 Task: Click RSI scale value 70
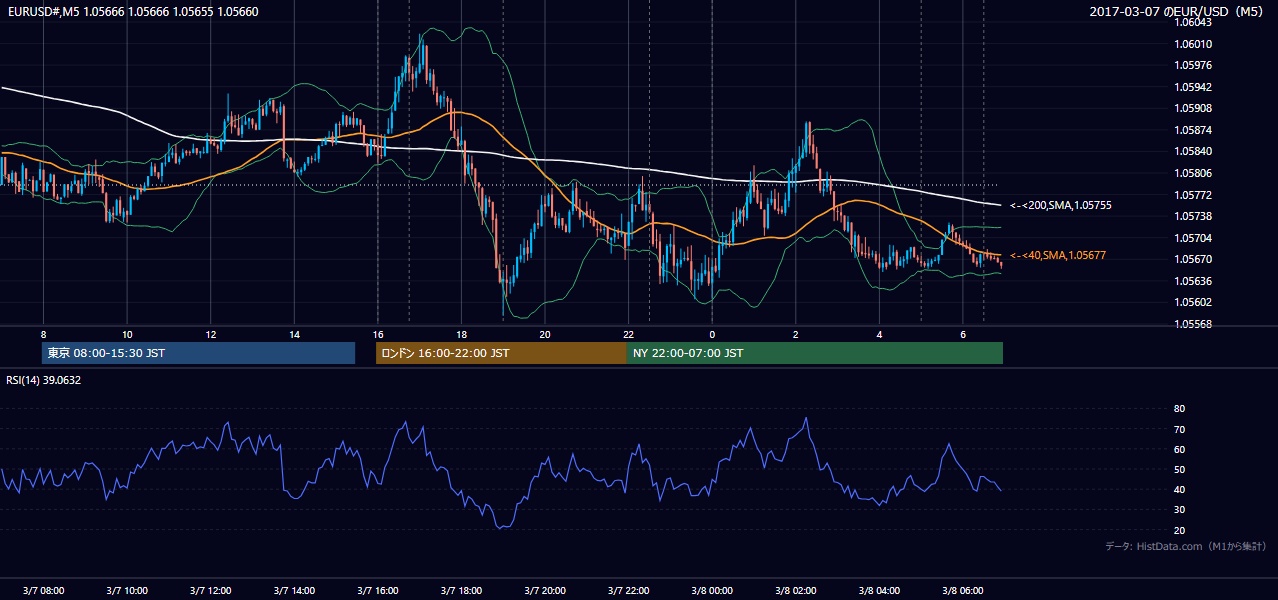1179,429
